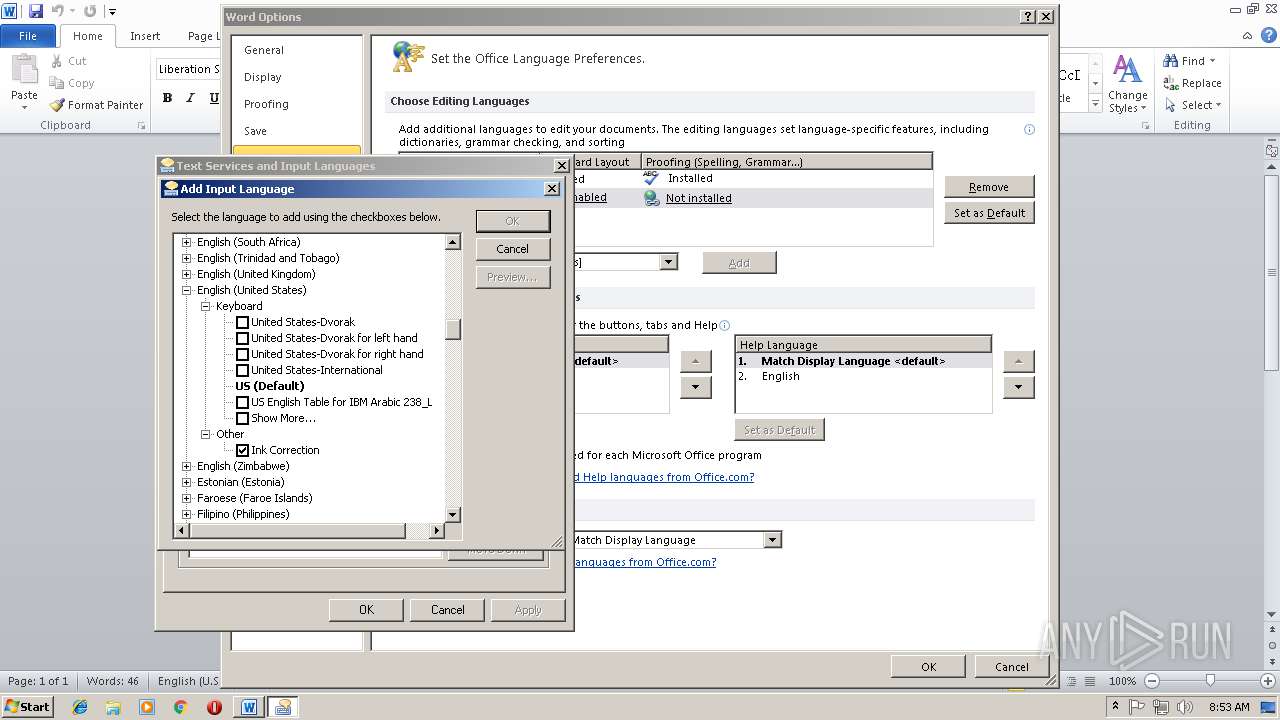Image resolution: width=1280 pixels, height=720 pixels.
Task: Check United States-Dvorak keyboard checkbox
Action: [x=242, y=322]
